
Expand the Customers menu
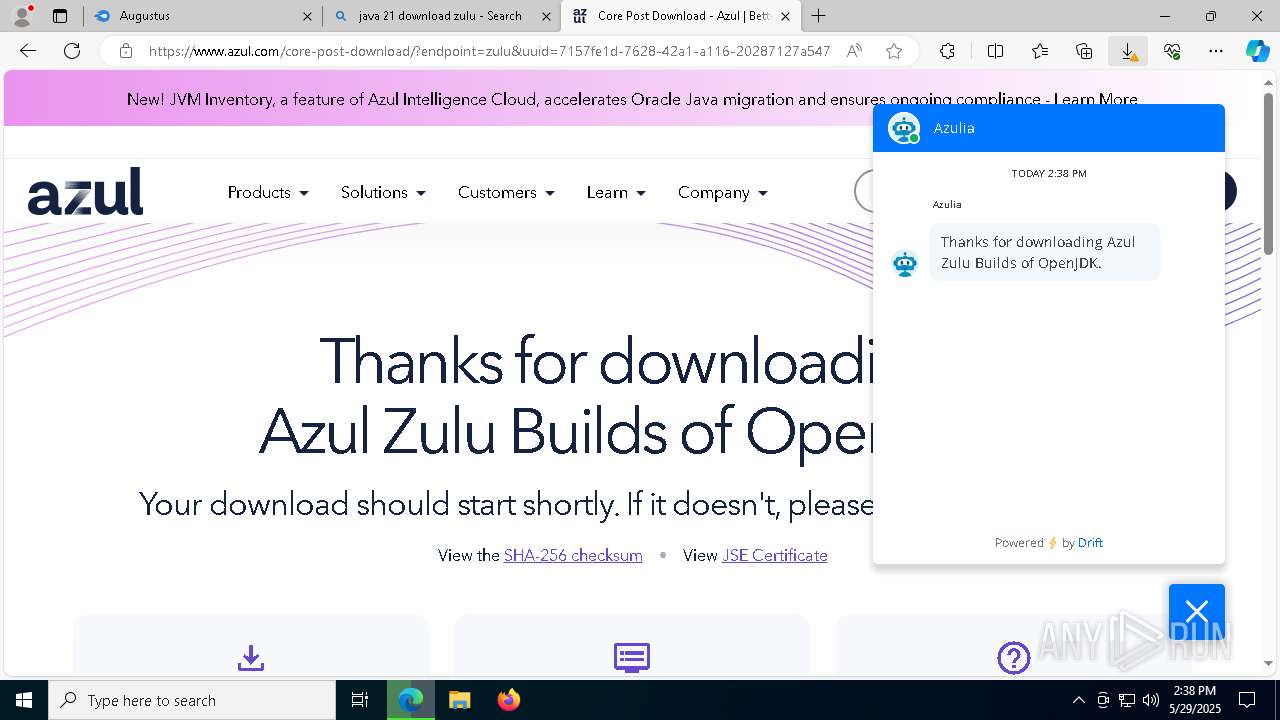(506, 192)
